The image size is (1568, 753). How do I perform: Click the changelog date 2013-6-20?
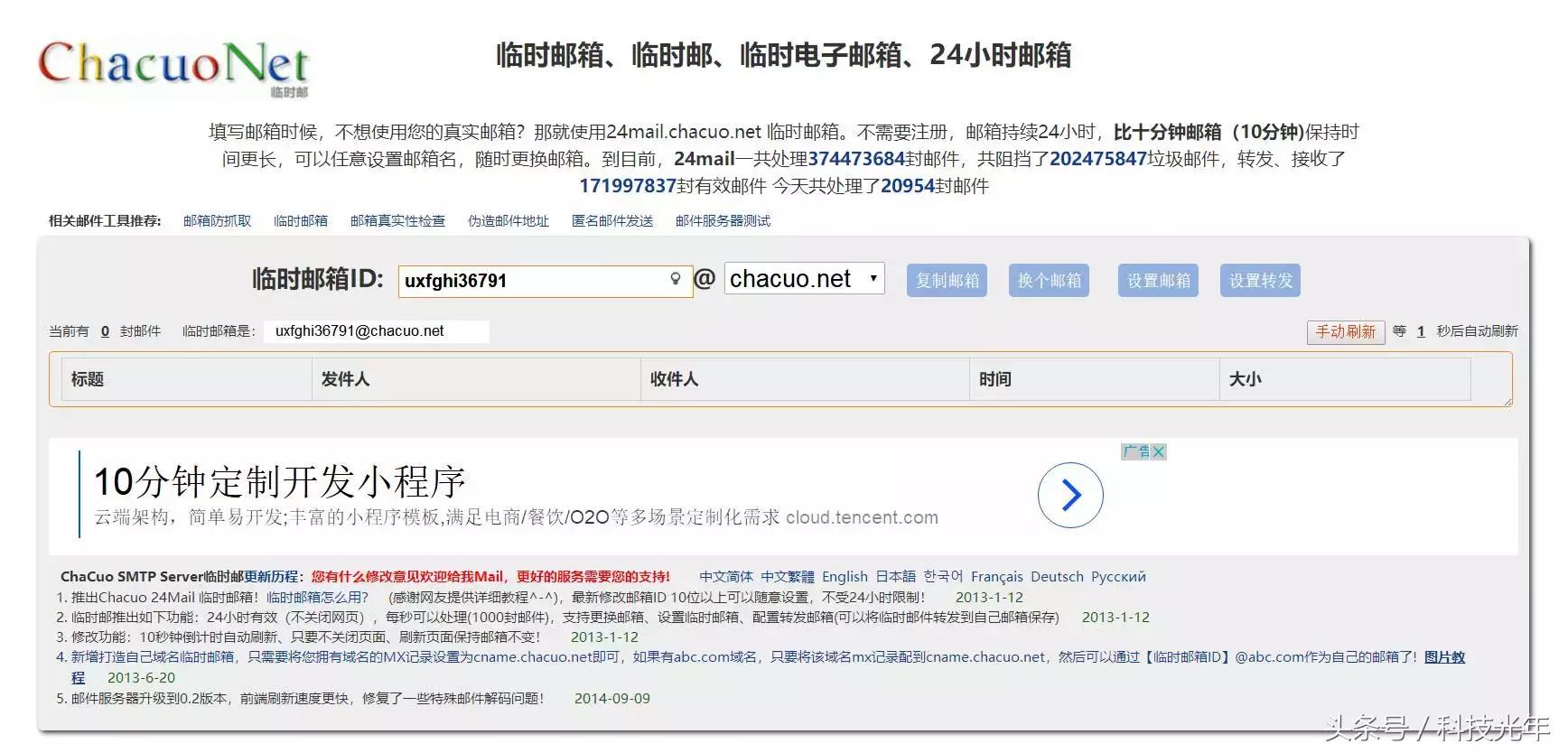(x=141, y=678)
